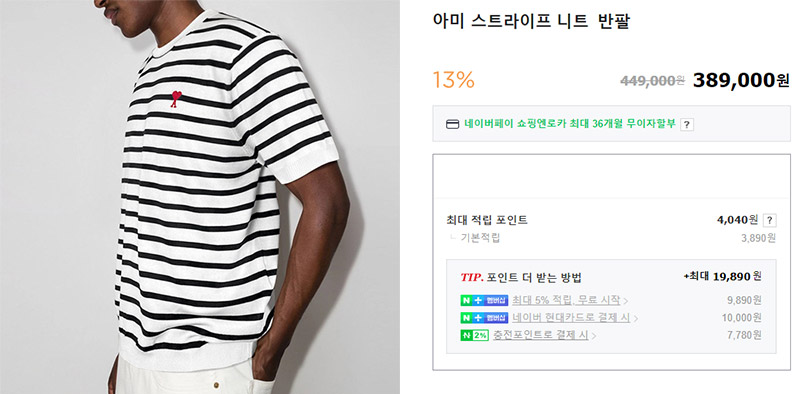
Task: Open the 네이버 현대카드로 결제 시 link
Action: [571, 317]
